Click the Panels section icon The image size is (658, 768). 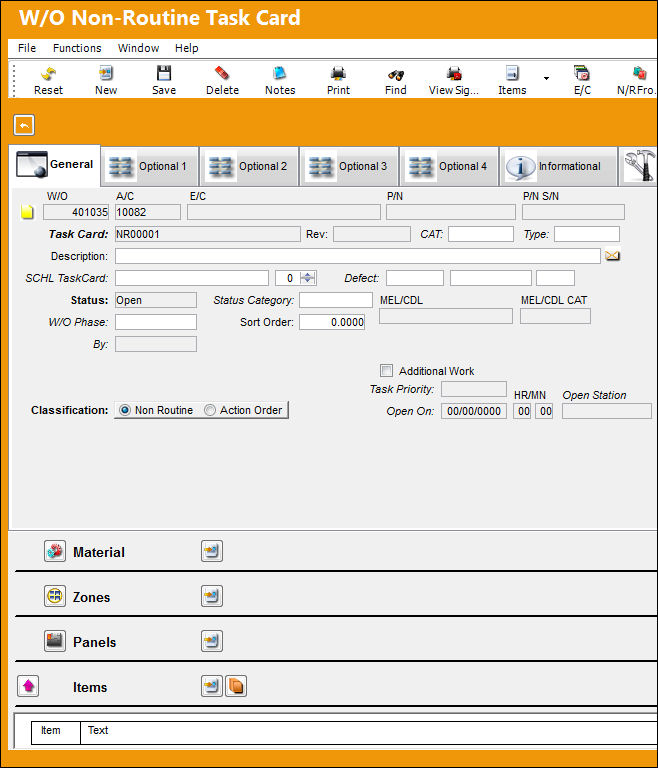point(54,641)
